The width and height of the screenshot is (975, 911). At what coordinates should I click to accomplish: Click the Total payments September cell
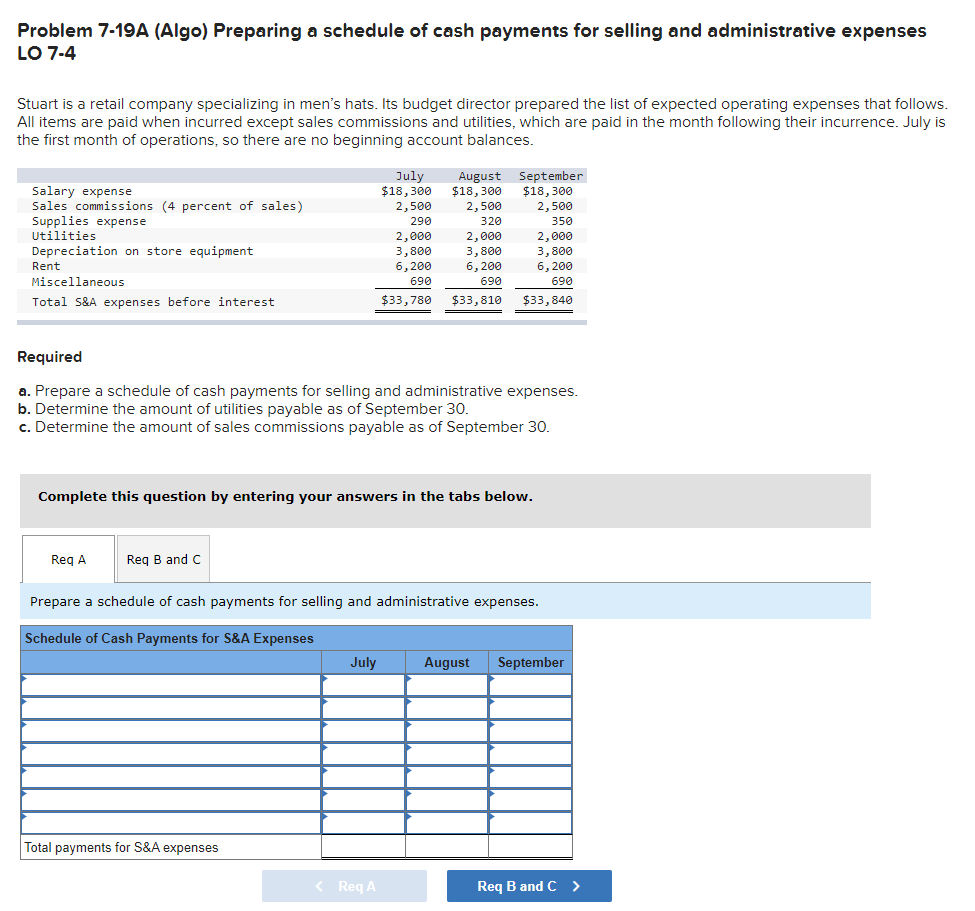coord(531,847)
